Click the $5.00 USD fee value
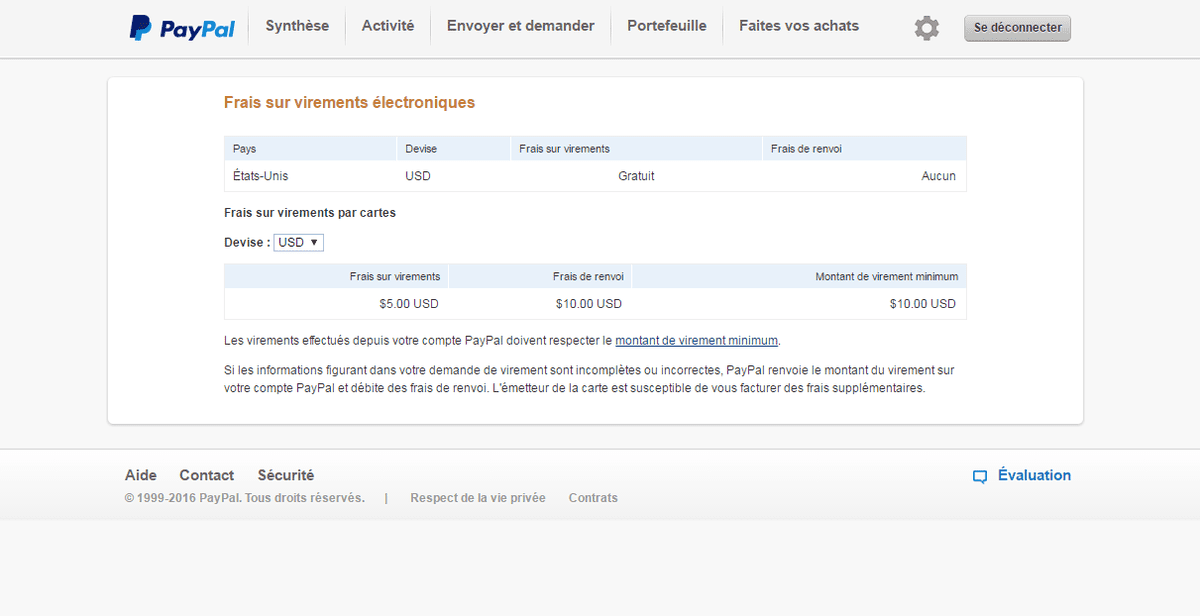The image size is (1200, 616). pyautogui.click(x=408, y=304)
